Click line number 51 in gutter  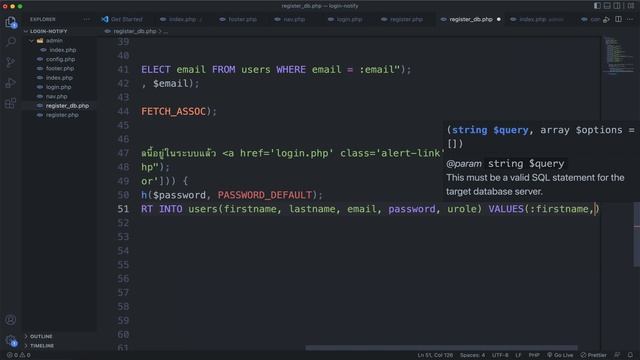[x=123, y=209]
